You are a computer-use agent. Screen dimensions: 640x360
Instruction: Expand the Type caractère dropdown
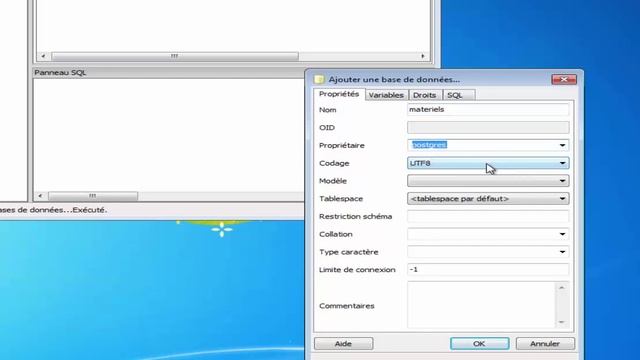click(562, 252)
